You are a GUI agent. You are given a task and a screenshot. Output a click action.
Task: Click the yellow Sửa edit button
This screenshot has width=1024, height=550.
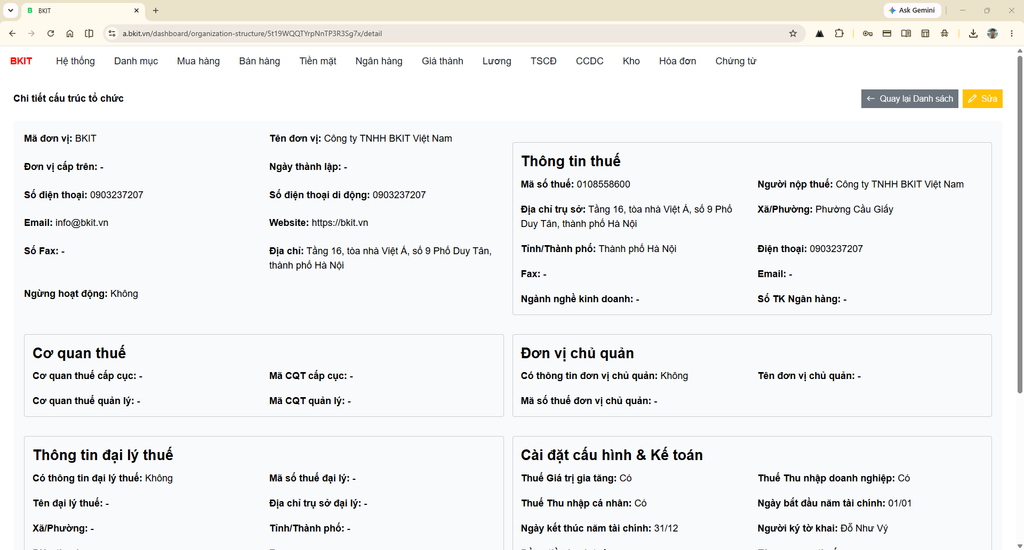click(982, 99)
